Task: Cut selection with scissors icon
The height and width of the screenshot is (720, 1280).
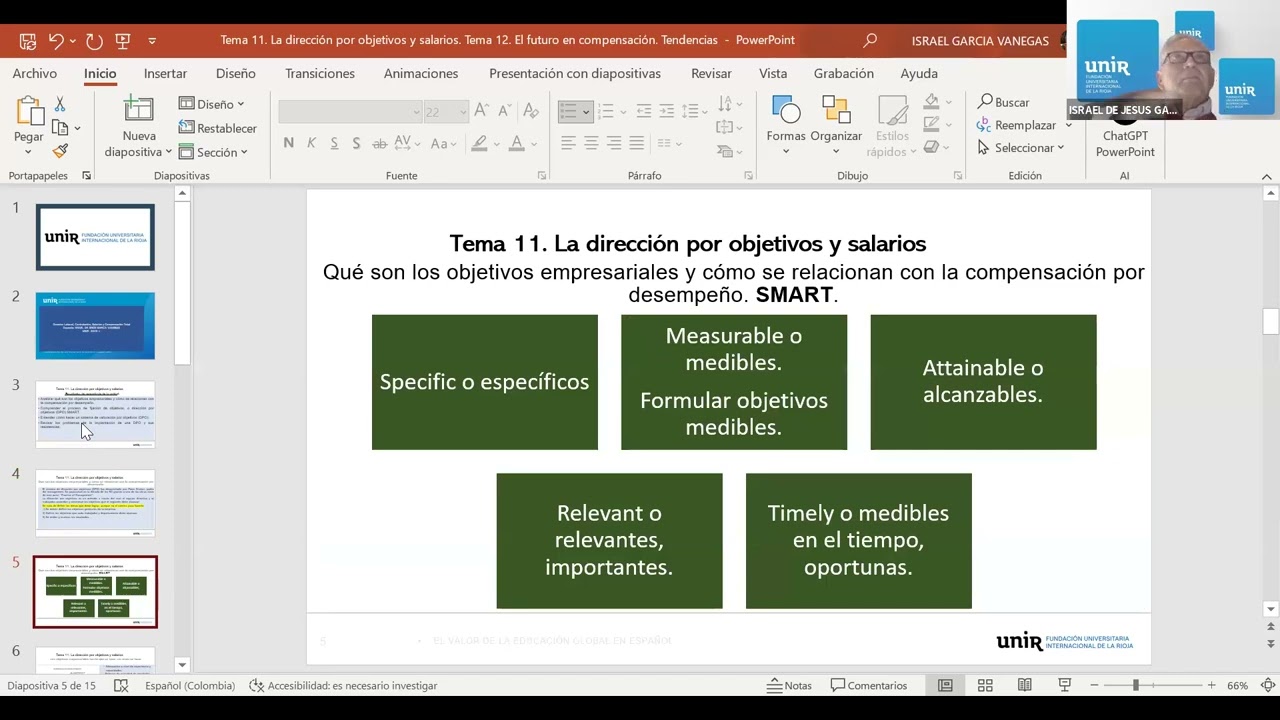Action: (x=60, y=104)
